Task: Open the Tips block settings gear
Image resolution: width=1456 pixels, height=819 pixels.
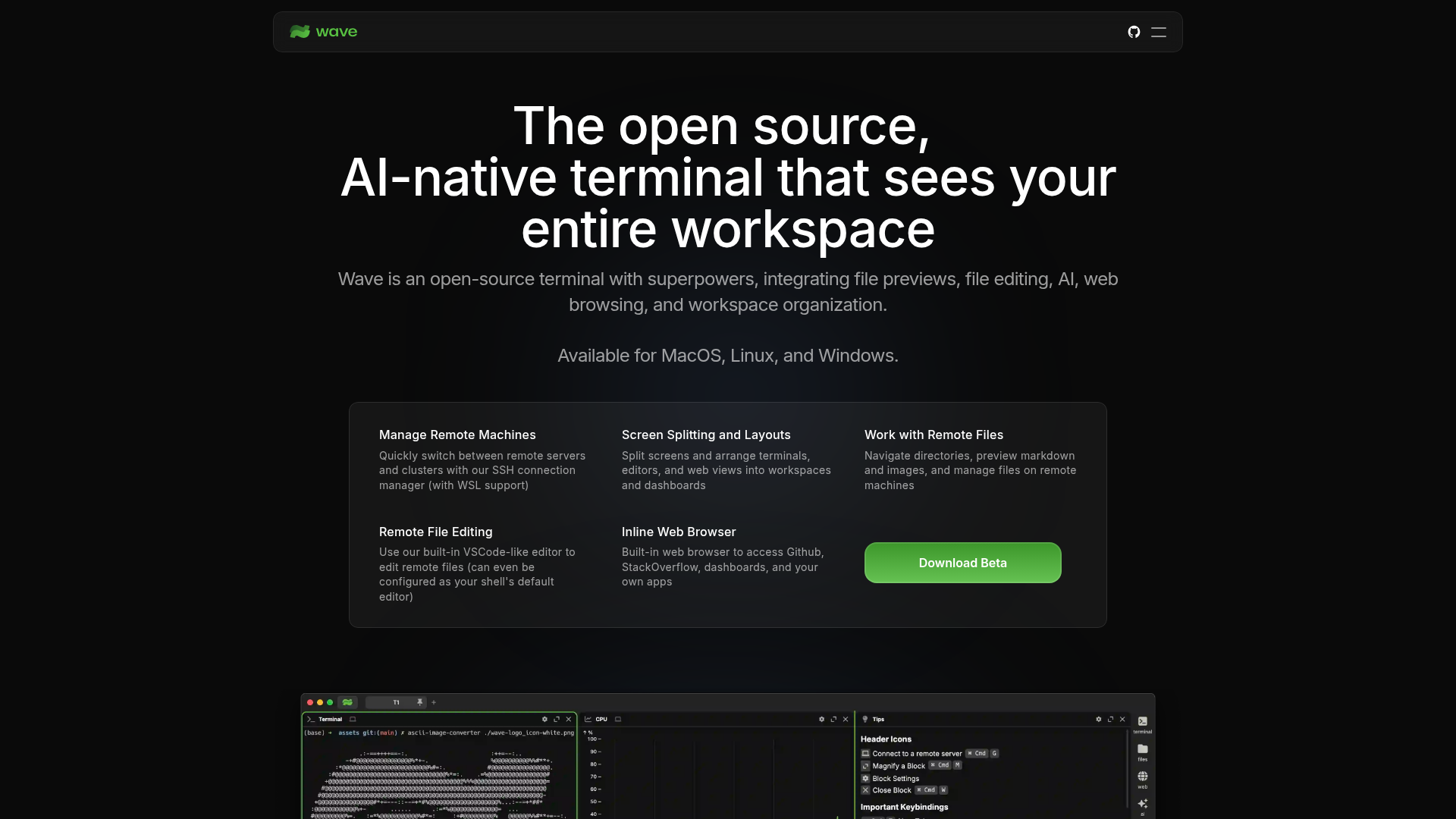Action: click(1099, 719)
